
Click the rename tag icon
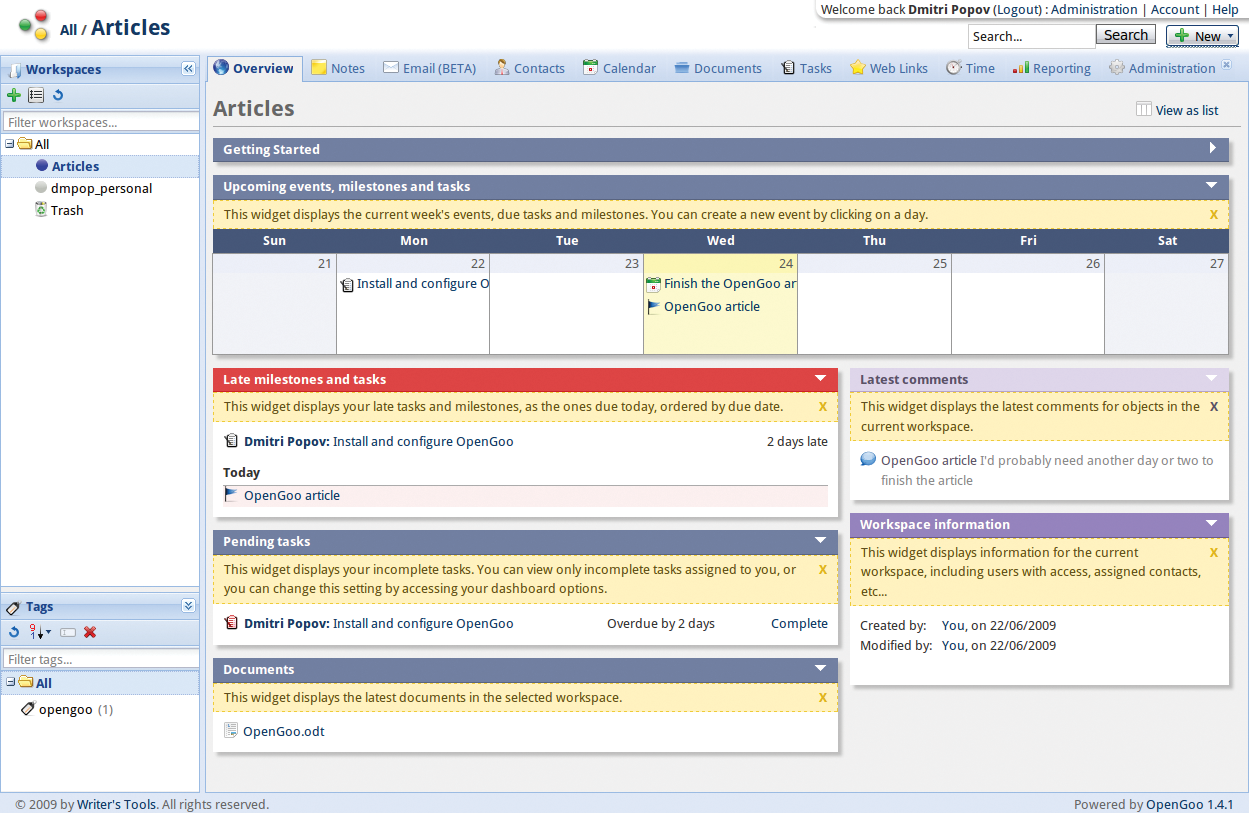point(68,632)
